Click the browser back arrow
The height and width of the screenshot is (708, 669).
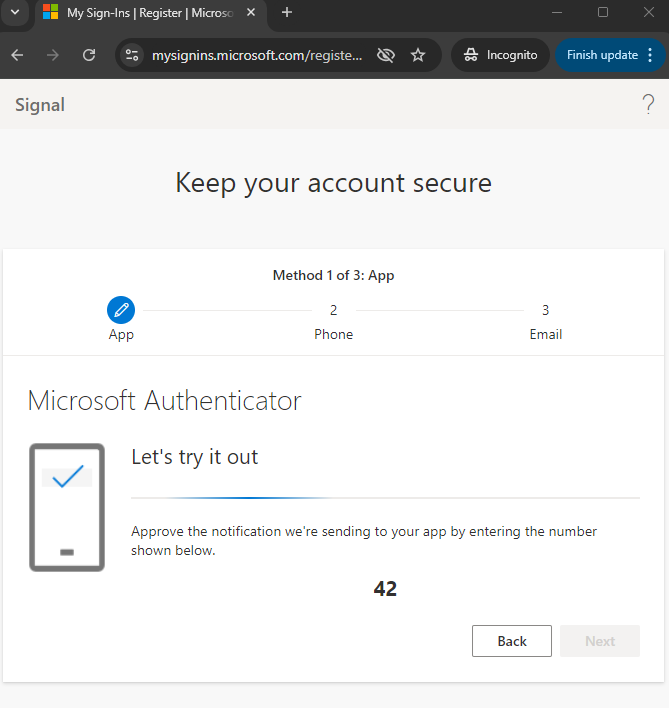pos(17,55)
